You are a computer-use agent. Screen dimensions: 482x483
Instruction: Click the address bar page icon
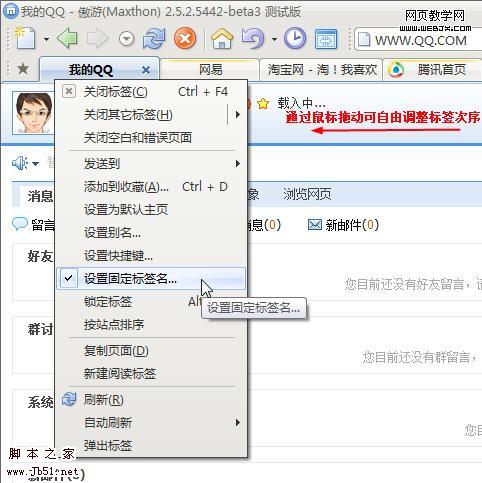coord(364,40)
